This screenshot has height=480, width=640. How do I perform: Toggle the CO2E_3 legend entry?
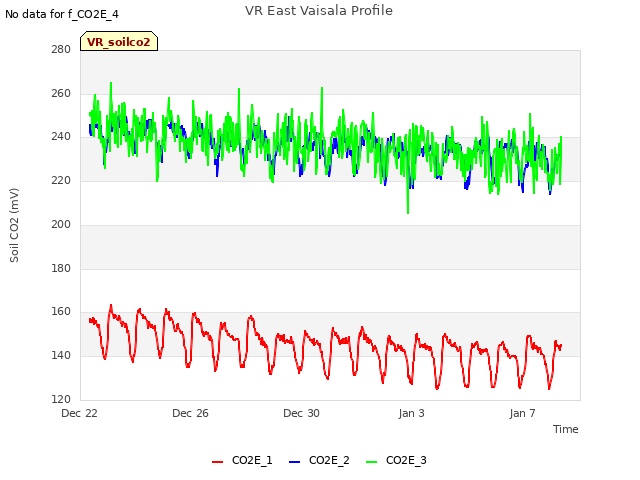396,461
